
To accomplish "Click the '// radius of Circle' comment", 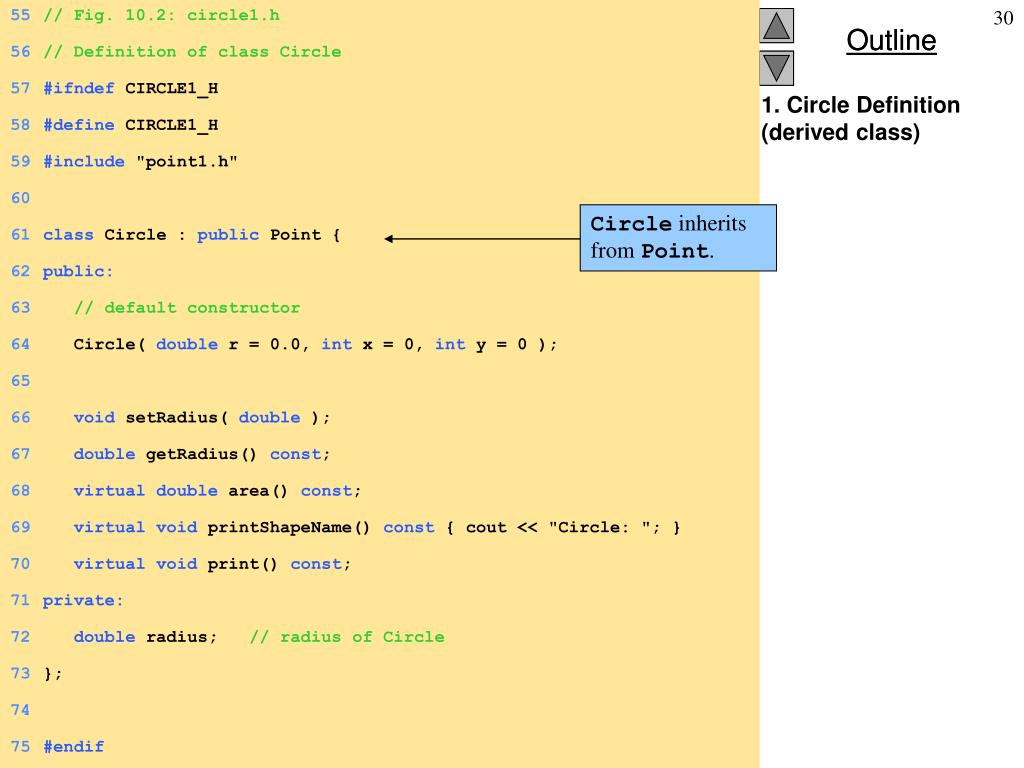I will click(x=347, y=637).
